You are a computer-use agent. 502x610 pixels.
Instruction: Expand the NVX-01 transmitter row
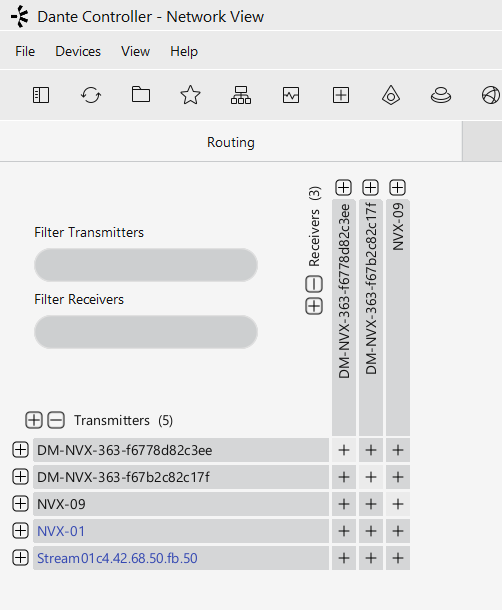[20, 531]
